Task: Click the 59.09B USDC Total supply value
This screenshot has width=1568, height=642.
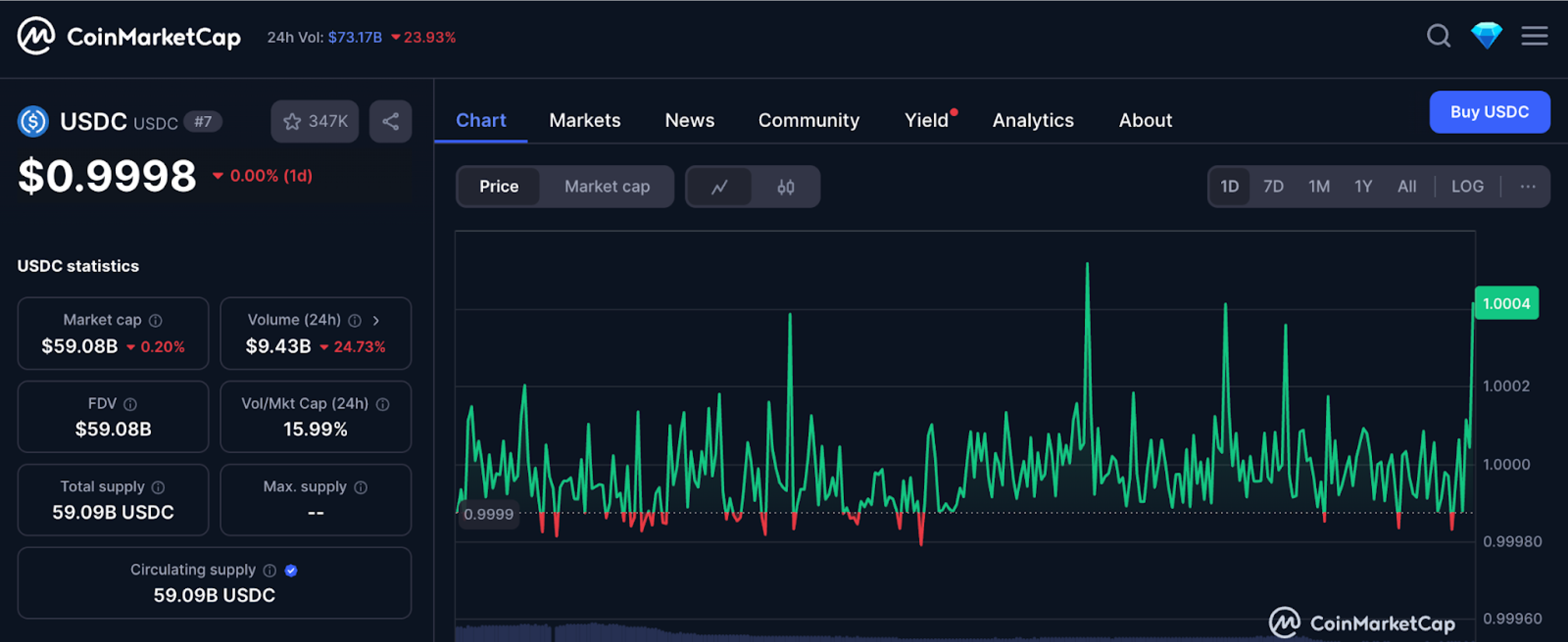Action: pyautogui.click(x=113, y=512)
